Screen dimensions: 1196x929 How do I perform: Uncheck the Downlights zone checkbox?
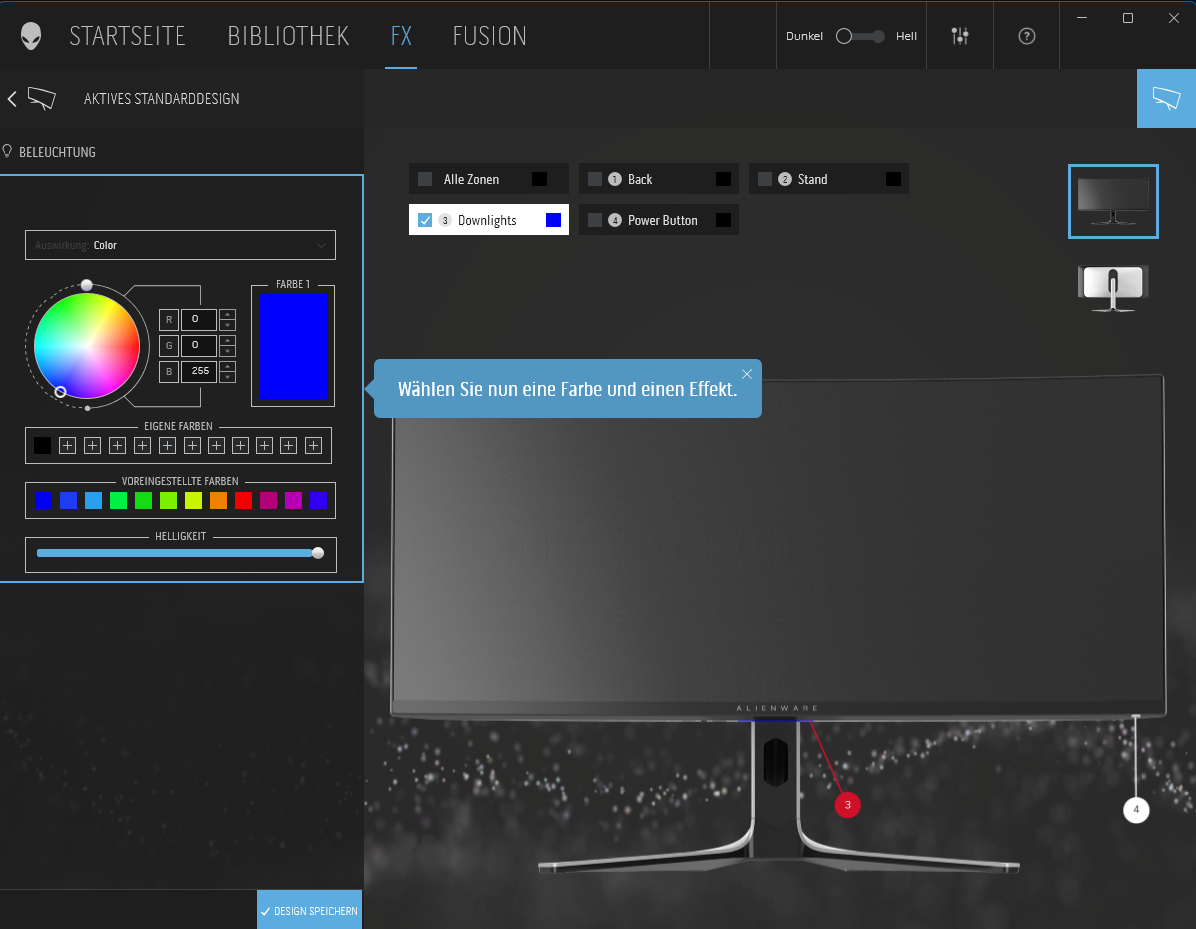point(426,220)
